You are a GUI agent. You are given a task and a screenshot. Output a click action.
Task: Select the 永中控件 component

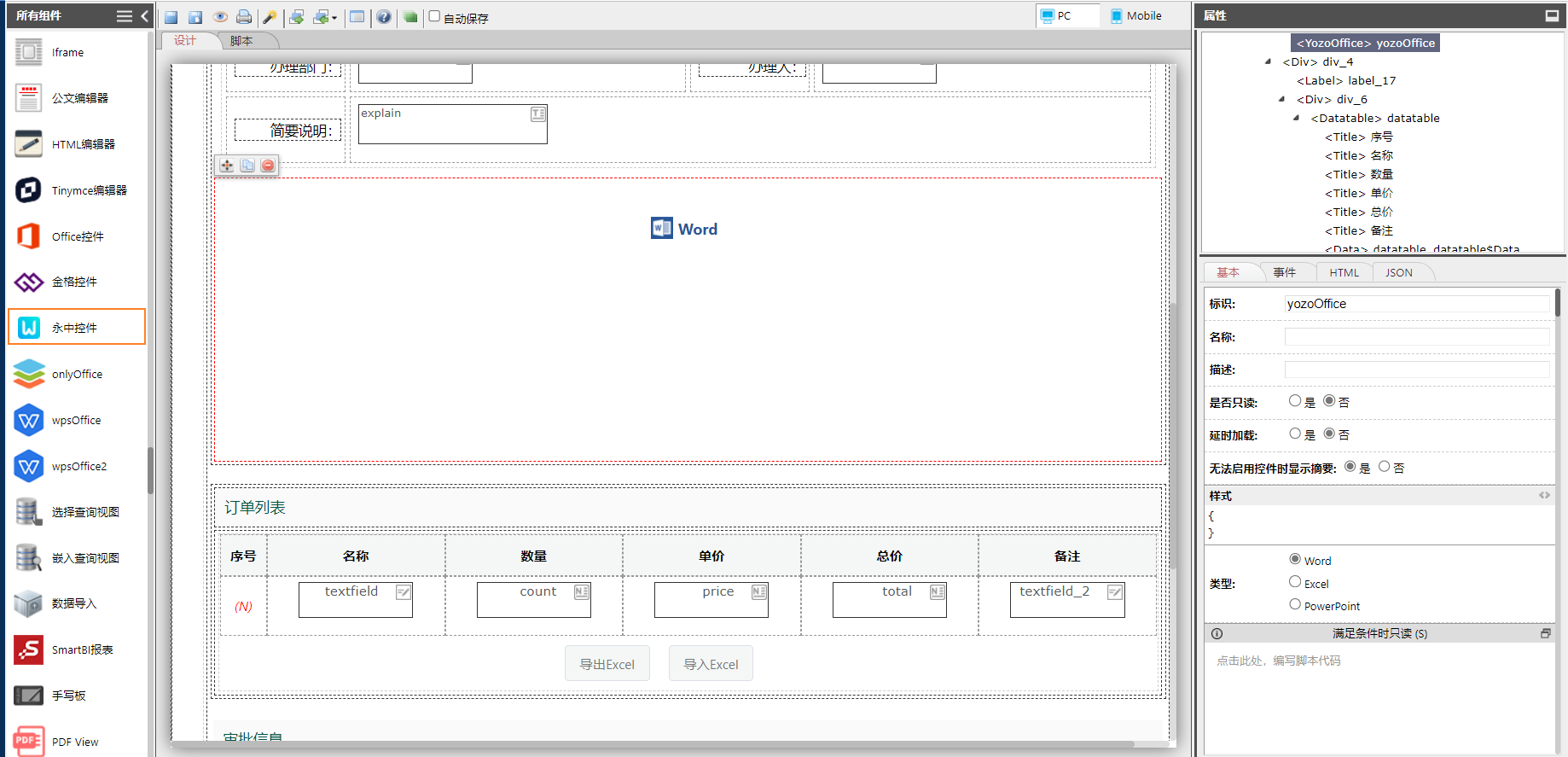coord(77,327)
